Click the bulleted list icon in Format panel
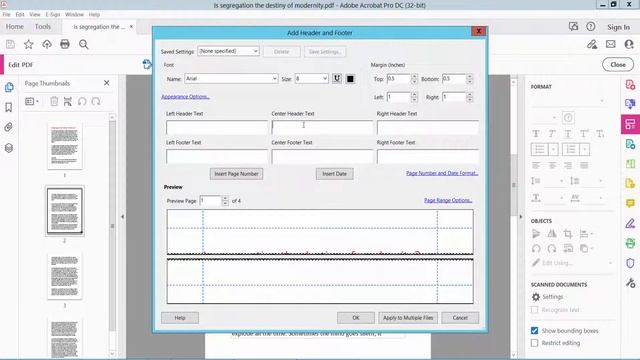 tap(540, 149)
